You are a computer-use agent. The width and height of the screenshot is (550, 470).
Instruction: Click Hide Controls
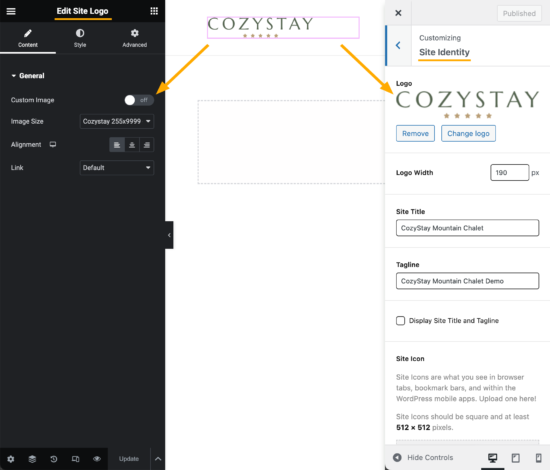click(x=423, y=457)
